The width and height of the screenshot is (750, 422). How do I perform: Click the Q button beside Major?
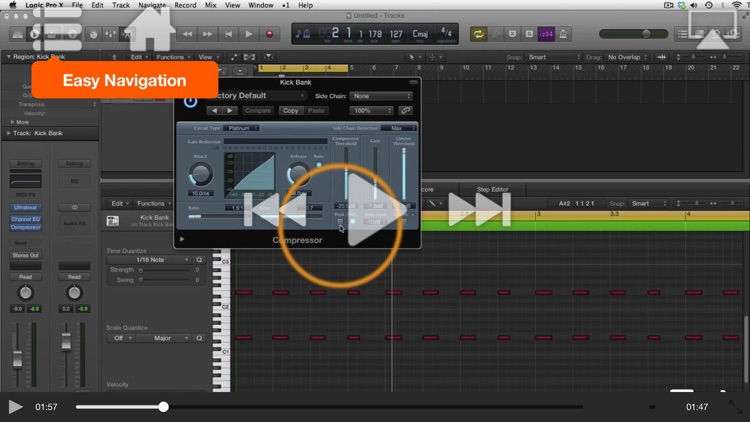(x=199, y=338)
